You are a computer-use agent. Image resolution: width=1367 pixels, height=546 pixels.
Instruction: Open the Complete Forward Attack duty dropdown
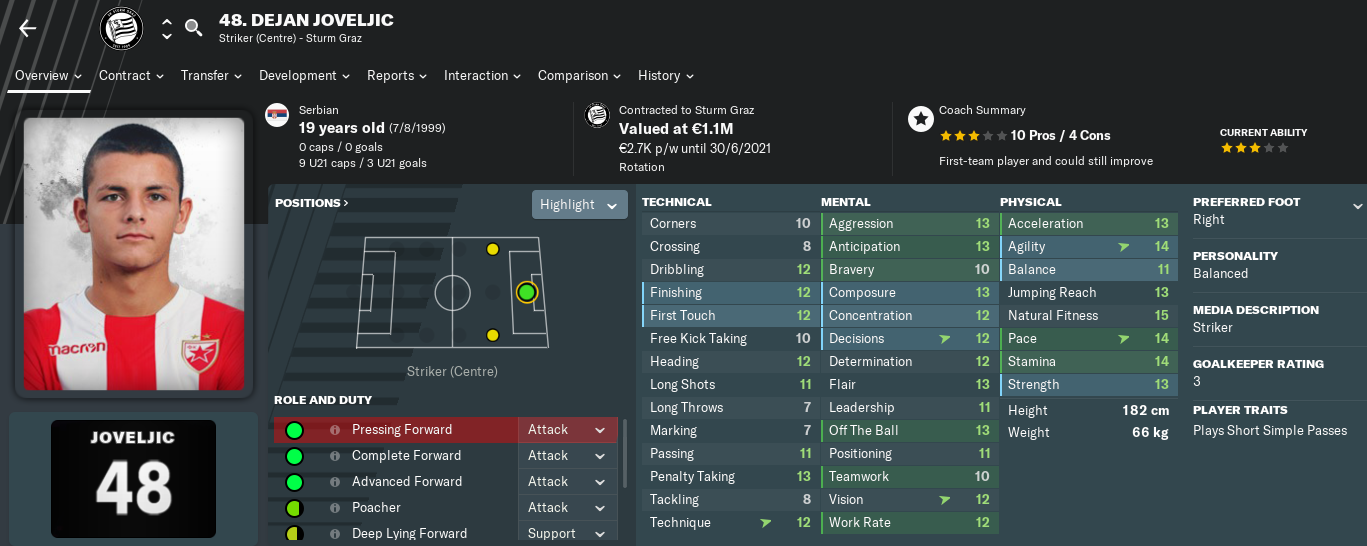coord(568,456)
